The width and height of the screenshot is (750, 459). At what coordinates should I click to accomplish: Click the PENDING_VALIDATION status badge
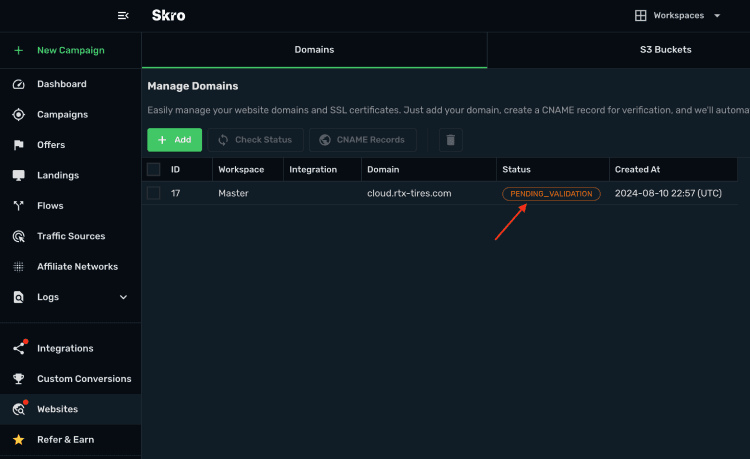click(x=551, y=194)
